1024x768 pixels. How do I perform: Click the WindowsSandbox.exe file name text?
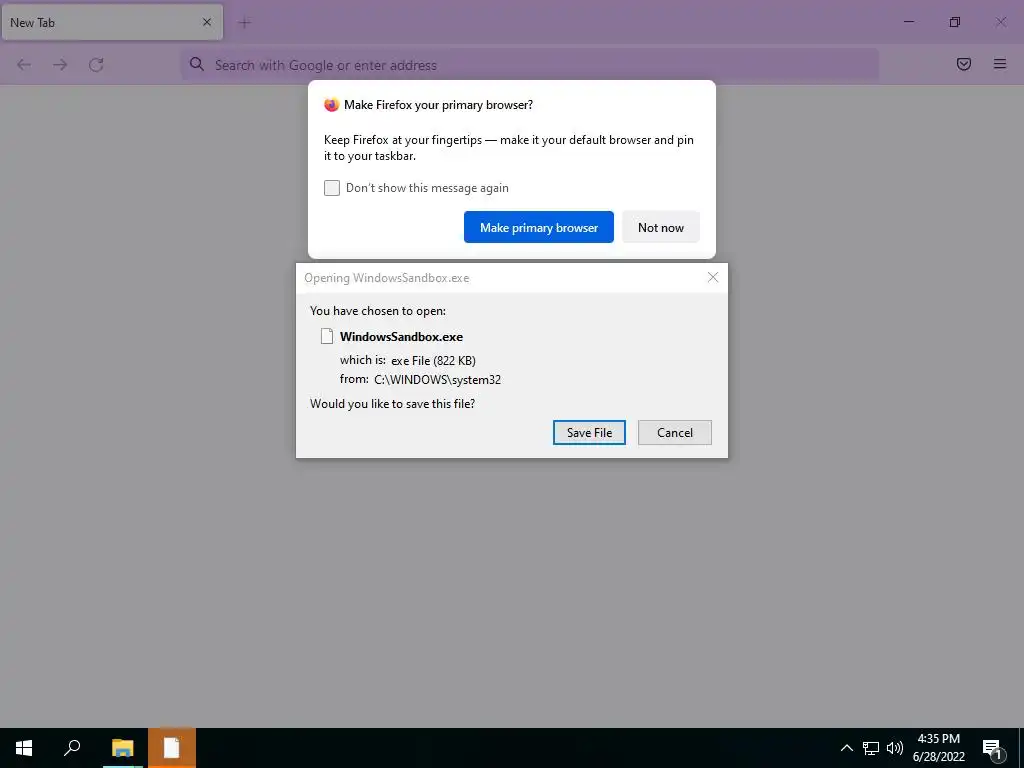pyautogui.click(x=401, y=337)
